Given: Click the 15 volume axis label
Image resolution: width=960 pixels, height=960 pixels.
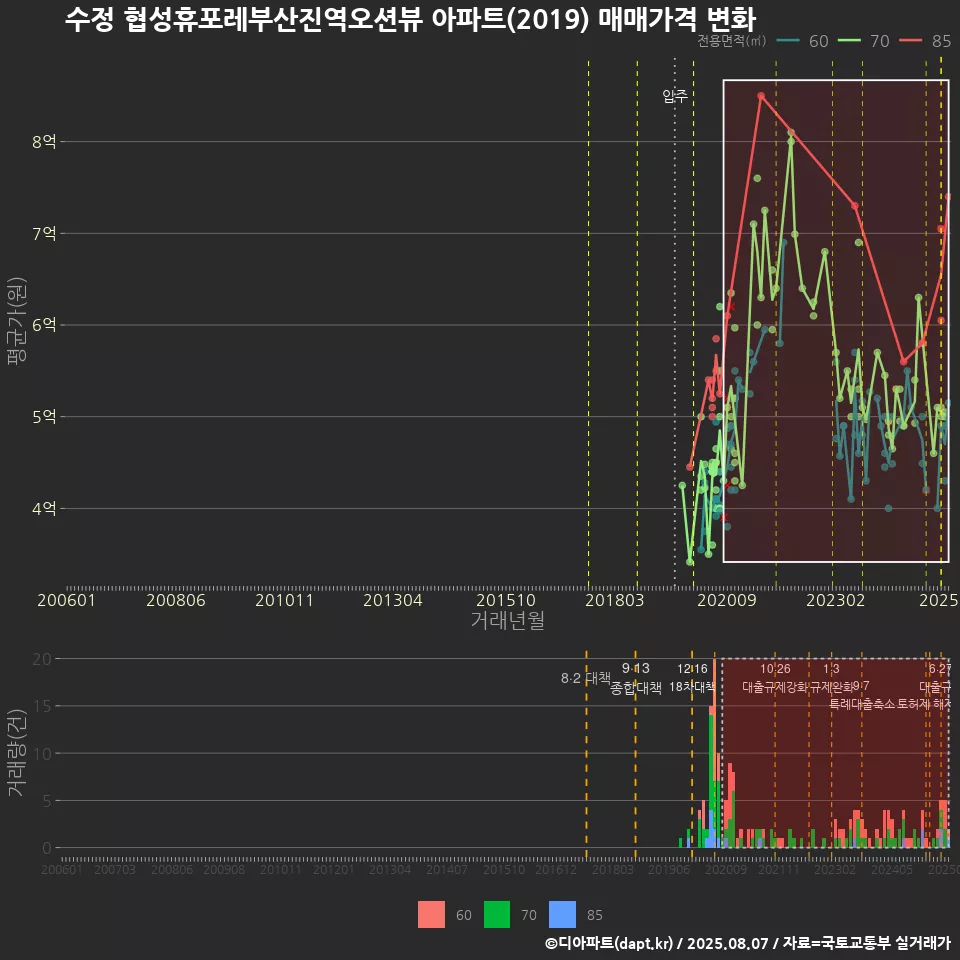Looking at the screenshot, I should tap(42, 707).
